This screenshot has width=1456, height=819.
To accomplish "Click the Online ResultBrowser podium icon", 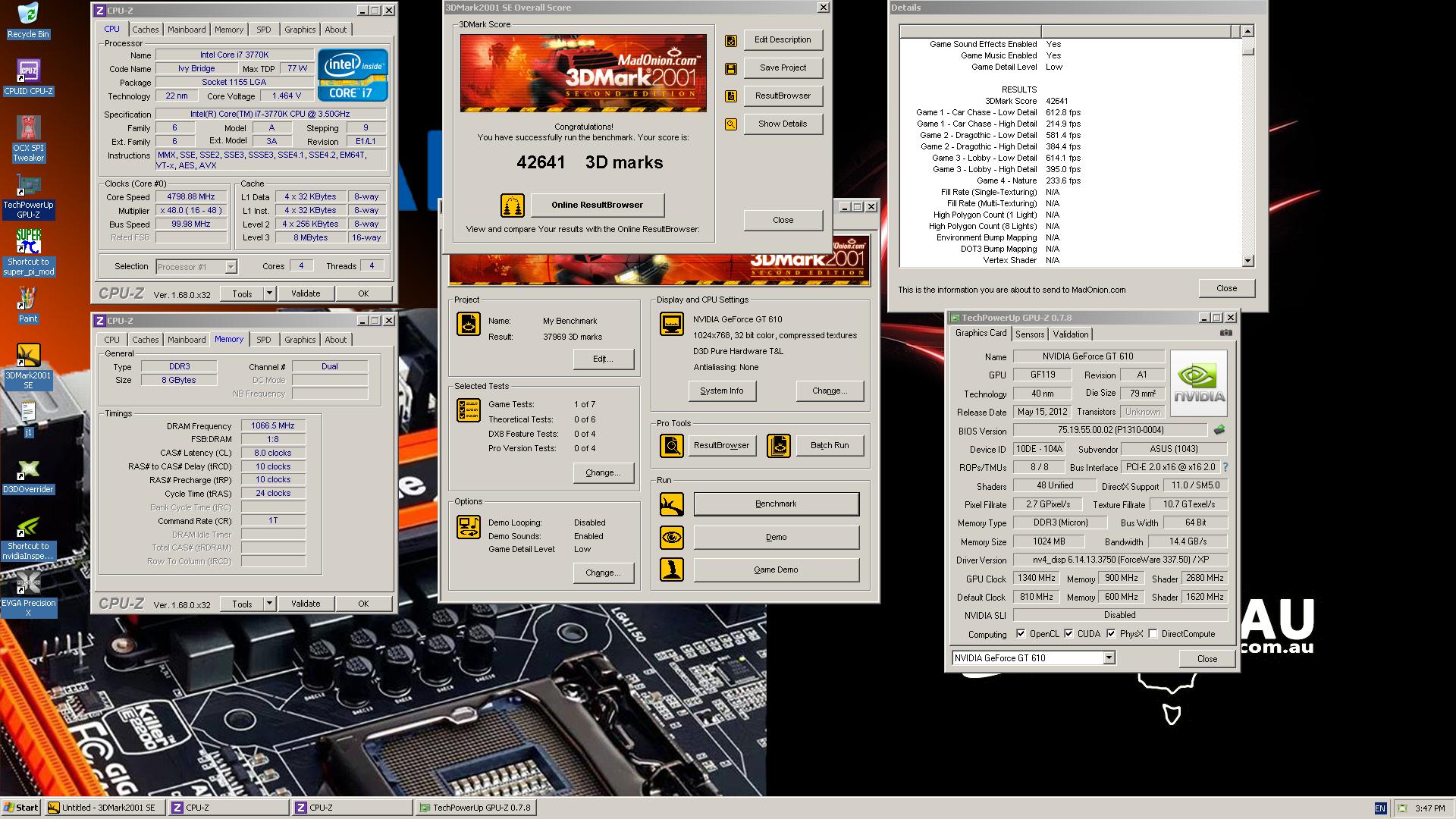I will [513, 206].
